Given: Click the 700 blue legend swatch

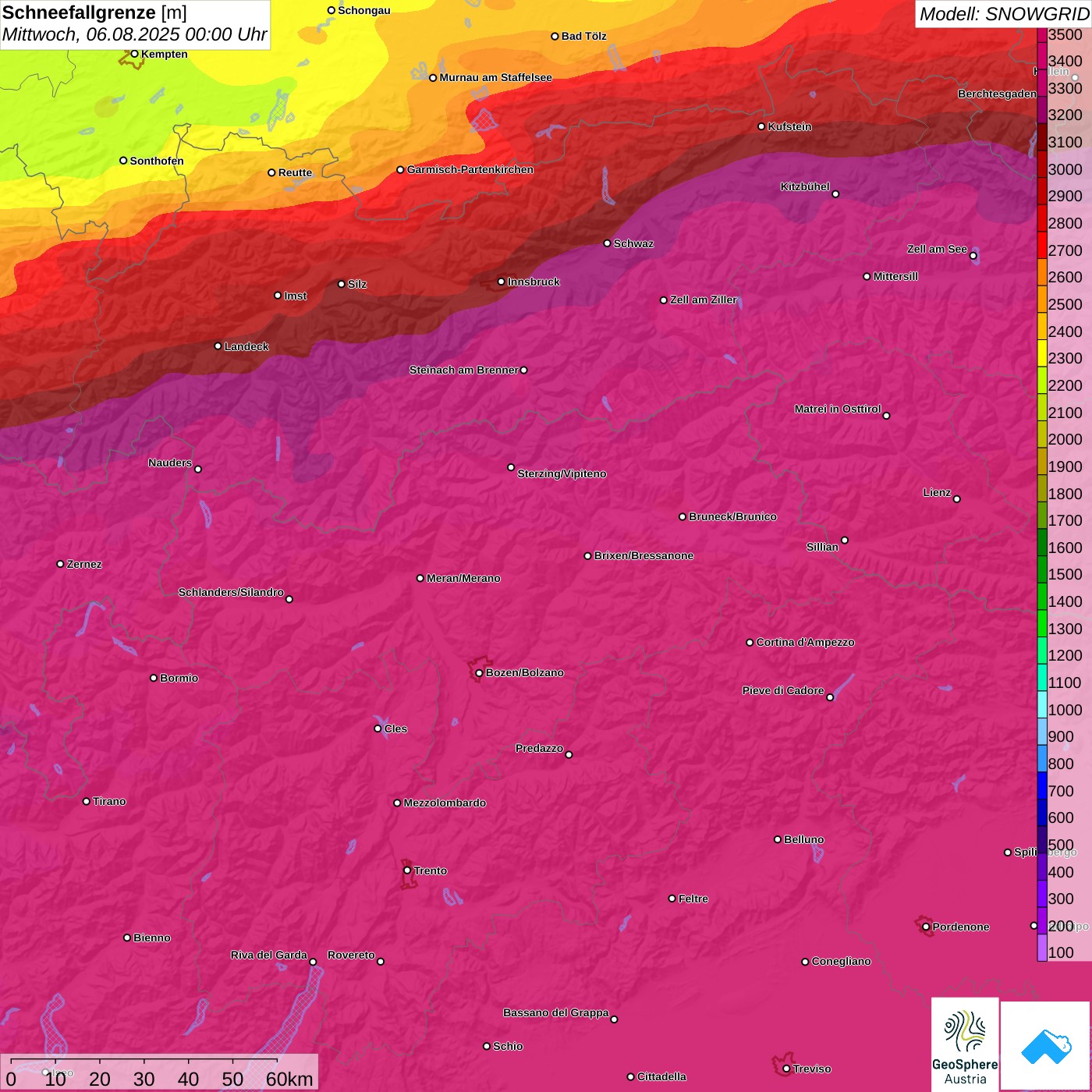Looking at the screenshot, I should tap(1042, 785).
